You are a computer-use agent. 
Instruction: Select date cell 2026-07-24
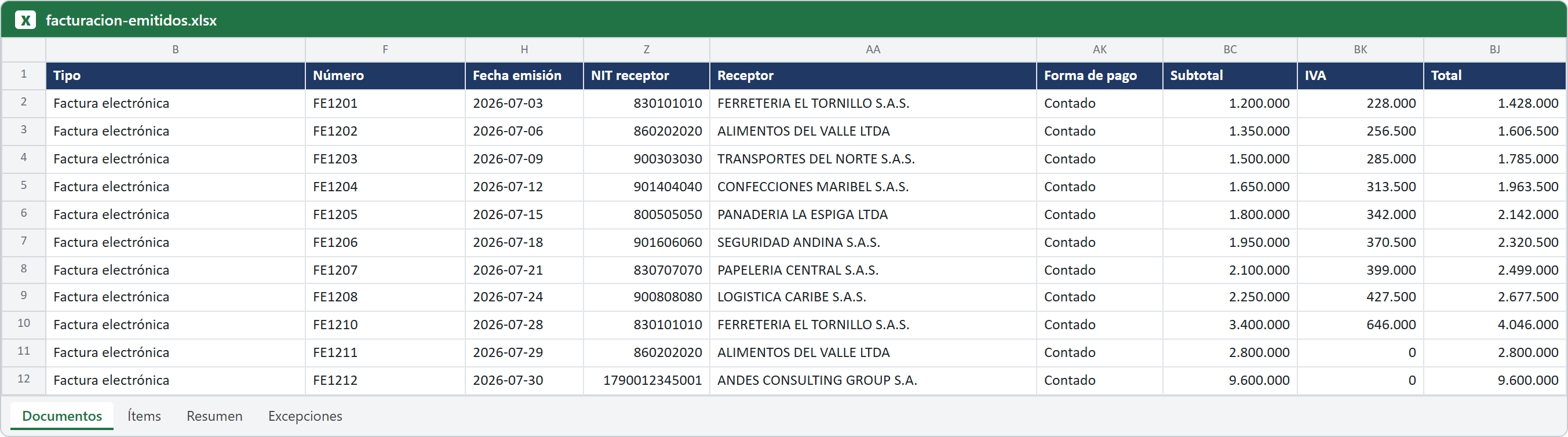[524, 297]
